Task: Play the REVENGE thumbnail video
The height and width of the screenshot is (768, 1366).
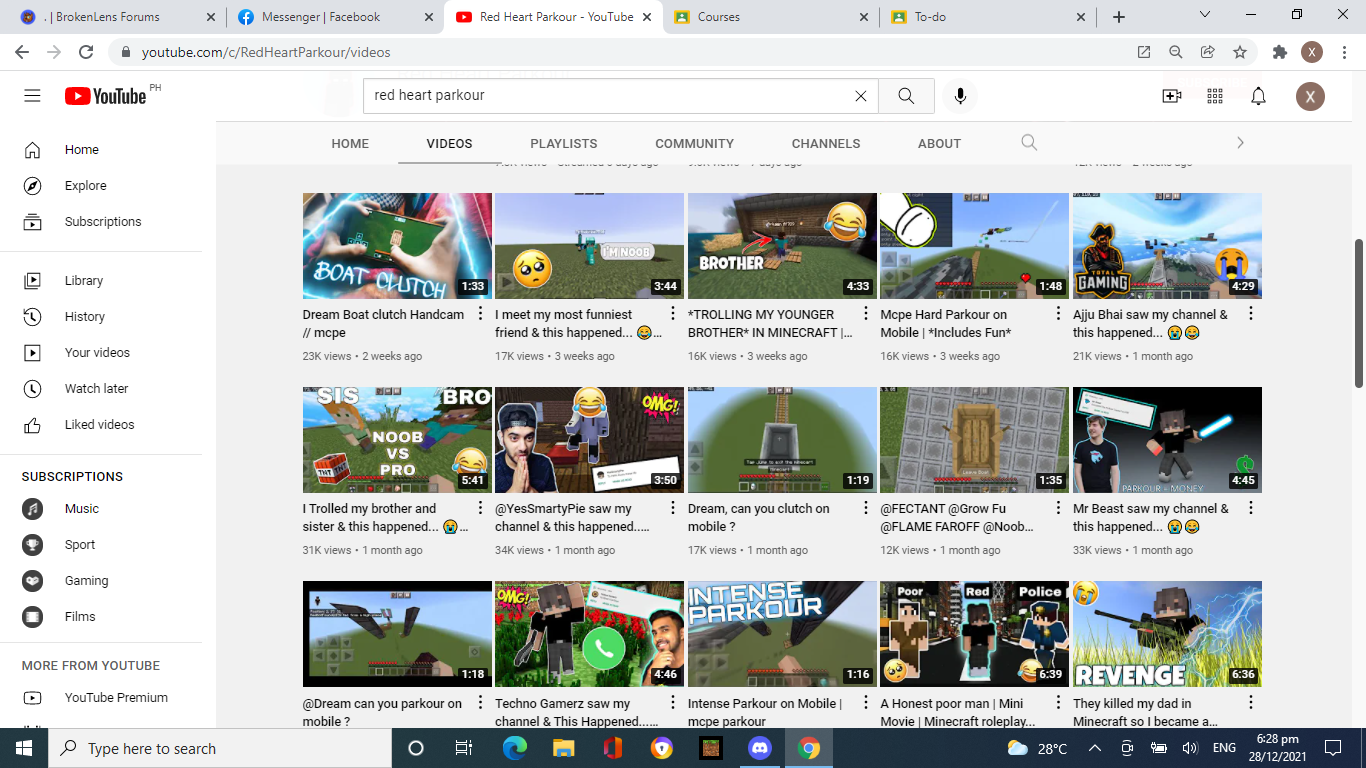Action: click(1167, 634)
